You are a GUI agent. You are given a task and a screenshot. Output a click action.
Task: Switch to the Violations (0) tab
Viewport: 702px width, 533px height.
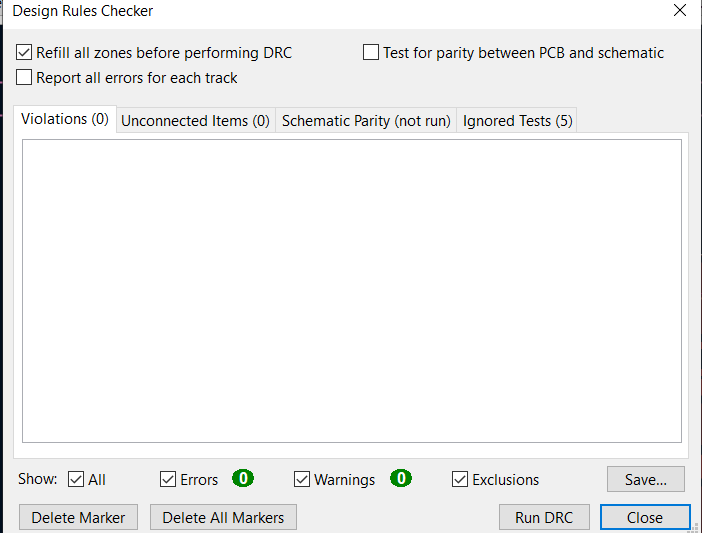pyautogui.click(x=65, y=119)
